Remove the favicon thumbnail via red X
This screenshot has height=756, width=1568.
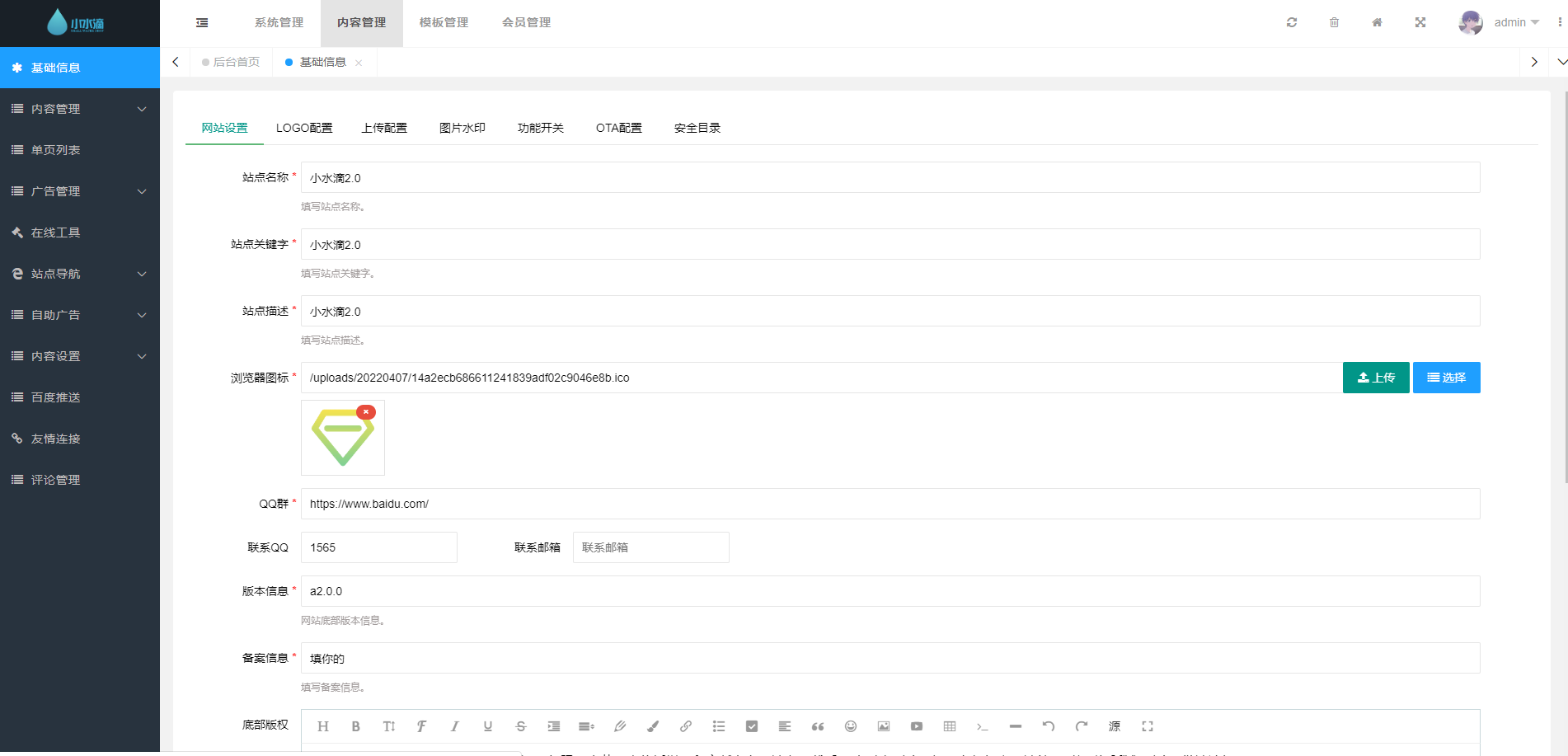pos(366,411)
